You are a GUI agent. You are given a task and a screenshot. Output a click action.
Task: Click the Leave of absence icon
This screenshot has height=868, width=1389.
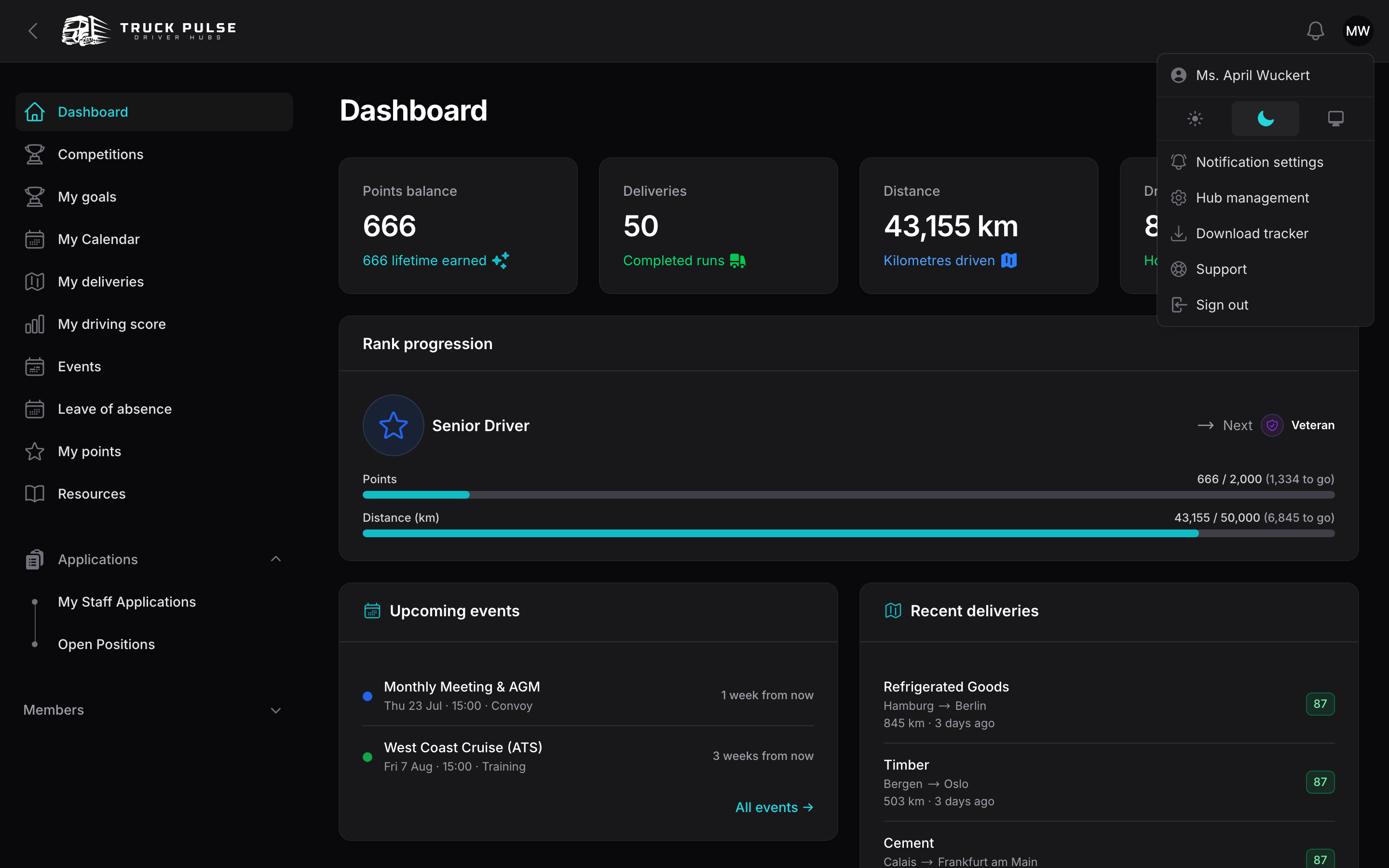click(34, 409)
